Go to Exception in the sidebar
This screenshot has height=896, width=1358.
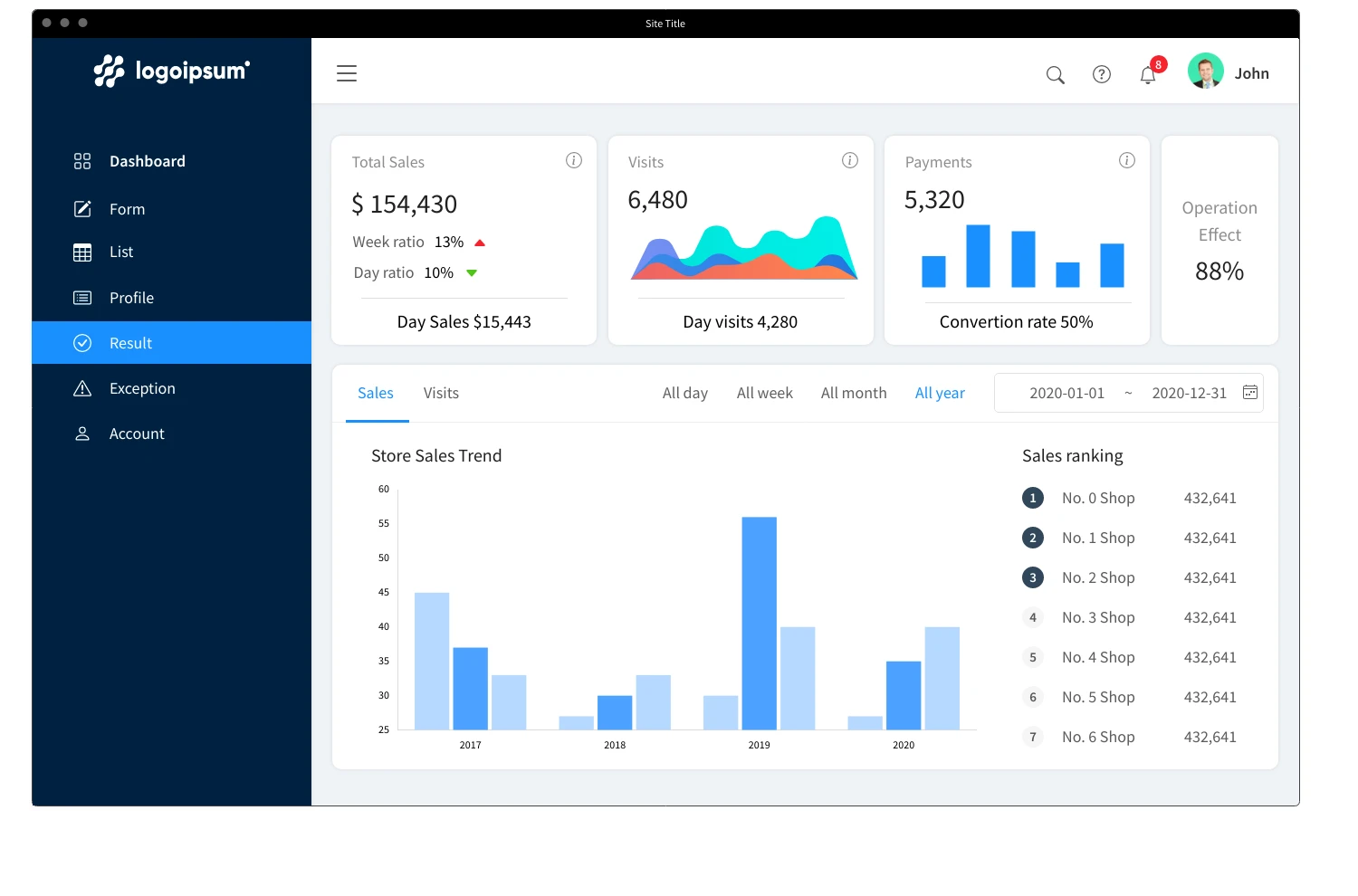click(142, 388)
